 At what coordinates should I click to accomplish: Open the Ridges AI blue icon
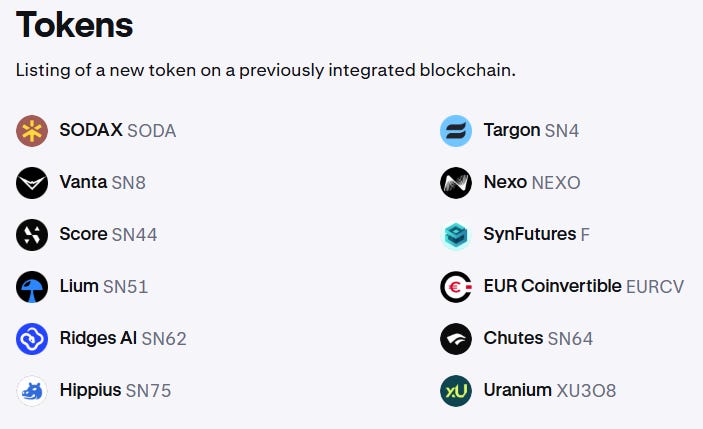click(32, 339)
